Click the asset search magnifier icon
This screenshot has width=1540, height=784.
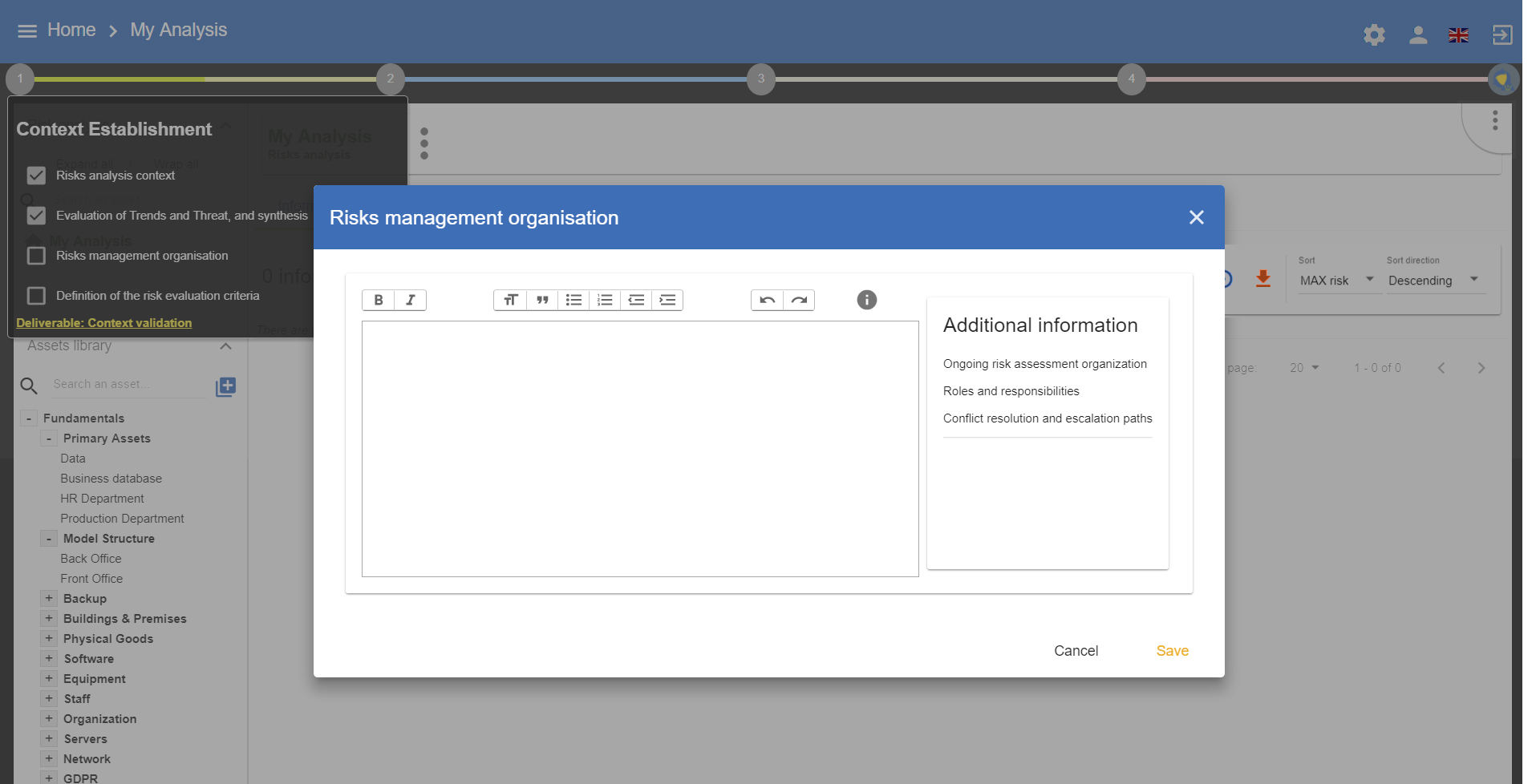pyautogui.click(x=29, y=386)
